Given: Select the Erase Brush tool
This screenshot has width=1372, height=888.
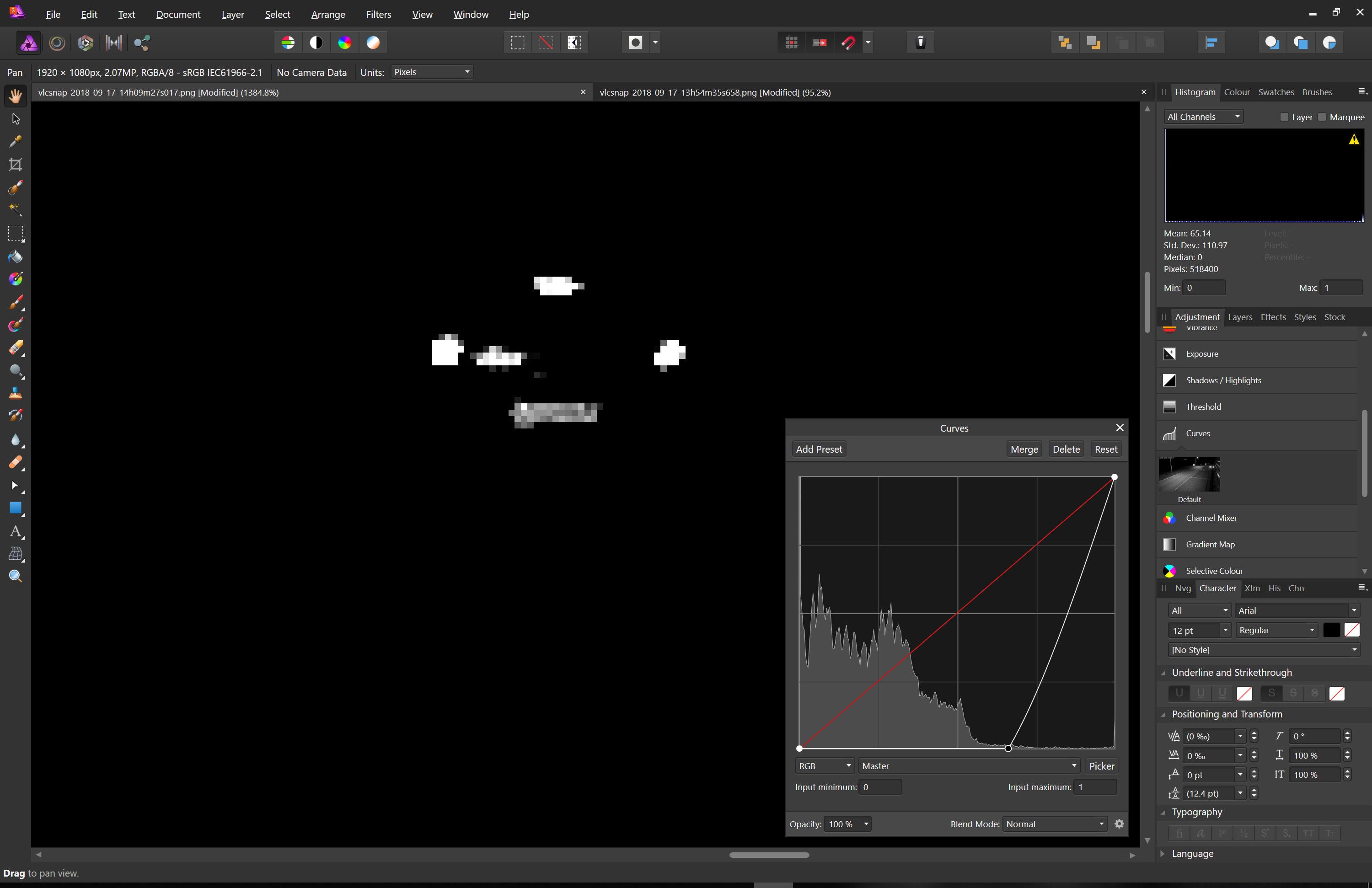Looking at the screenshot, I should pyautogui.click(x=16, y=348).
